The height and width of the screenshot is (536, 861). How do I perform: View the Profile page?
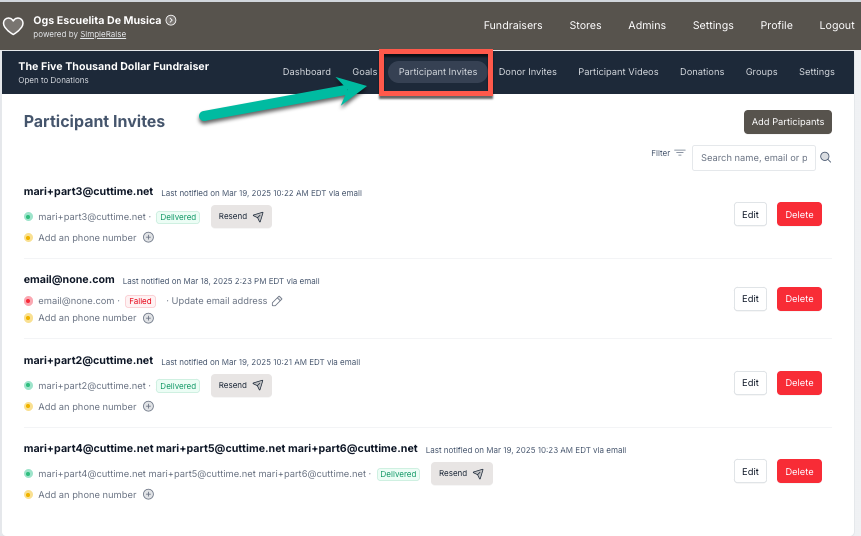click(776, 25)
